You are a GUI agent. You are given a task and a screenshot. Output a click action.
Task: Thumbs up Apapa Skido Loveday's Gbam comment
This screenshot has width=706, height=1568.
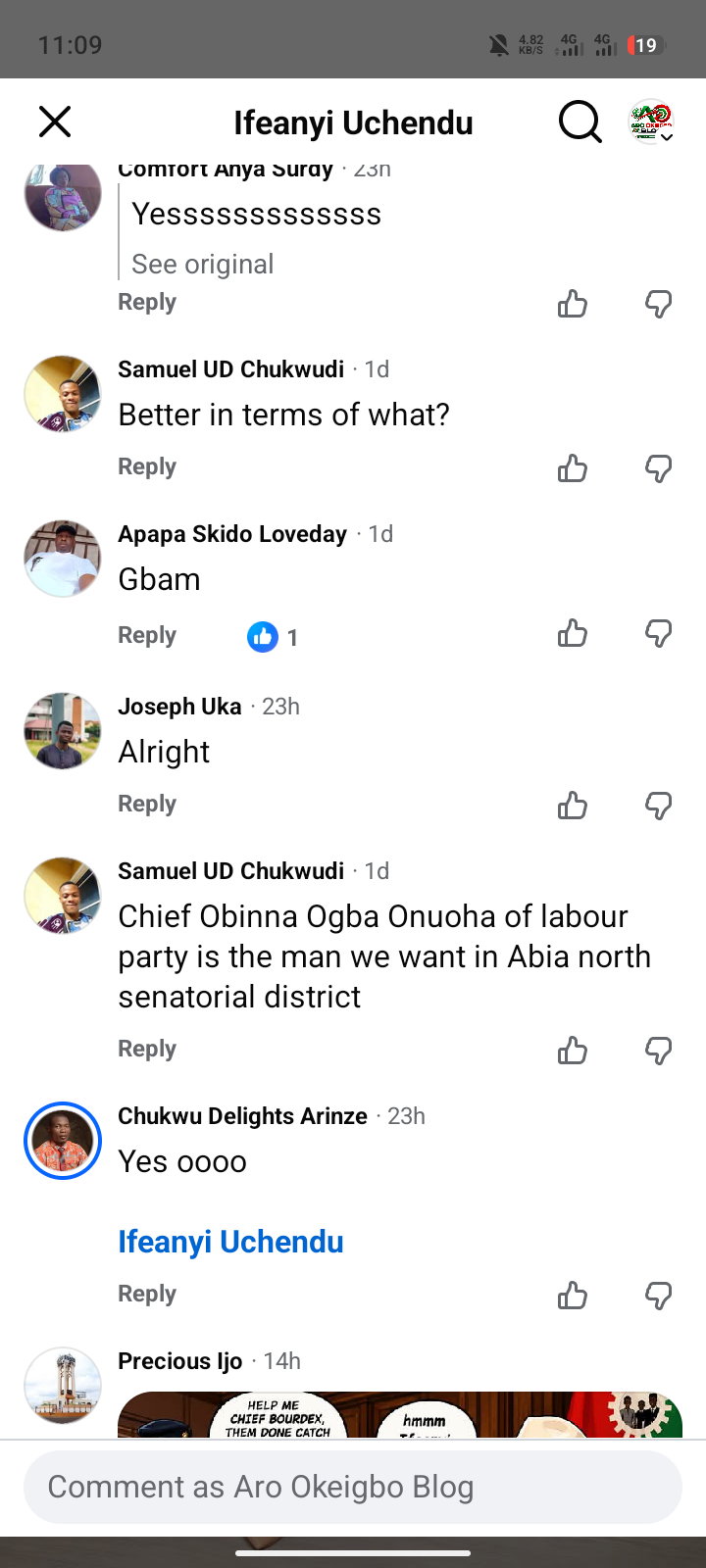coord(573,634)
